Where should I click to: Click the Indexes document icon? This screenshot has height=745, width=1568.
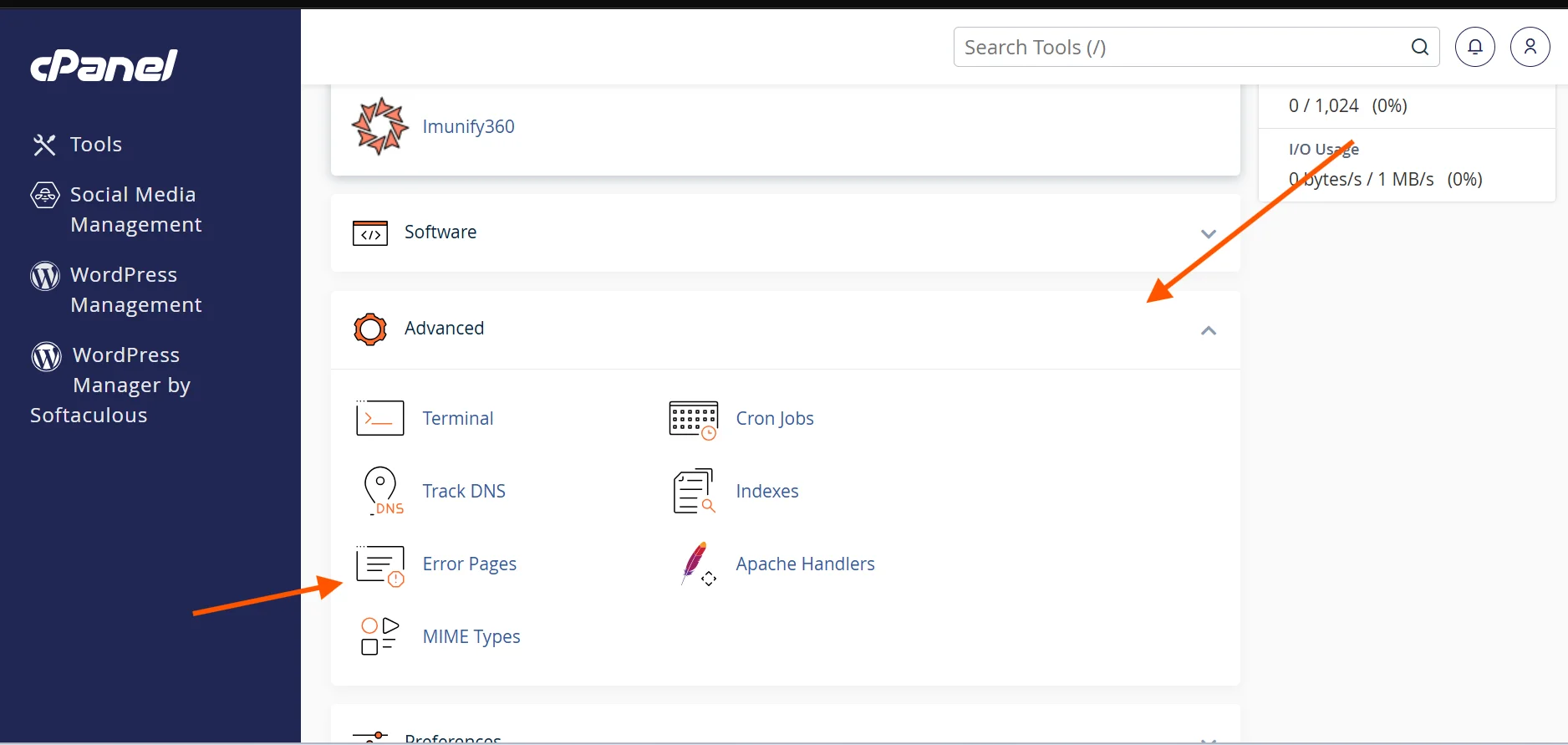(x=694, y=491)
